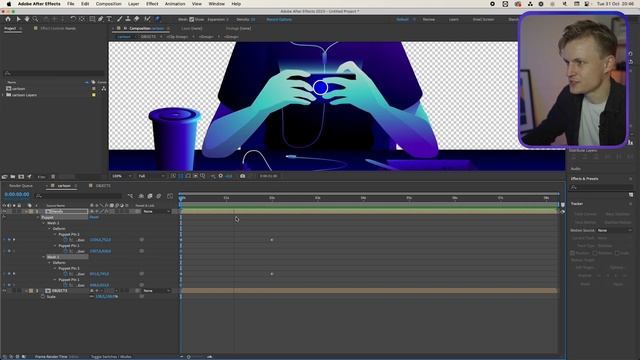Click the delete trash icon in Project panel

(x=53, y=177)
